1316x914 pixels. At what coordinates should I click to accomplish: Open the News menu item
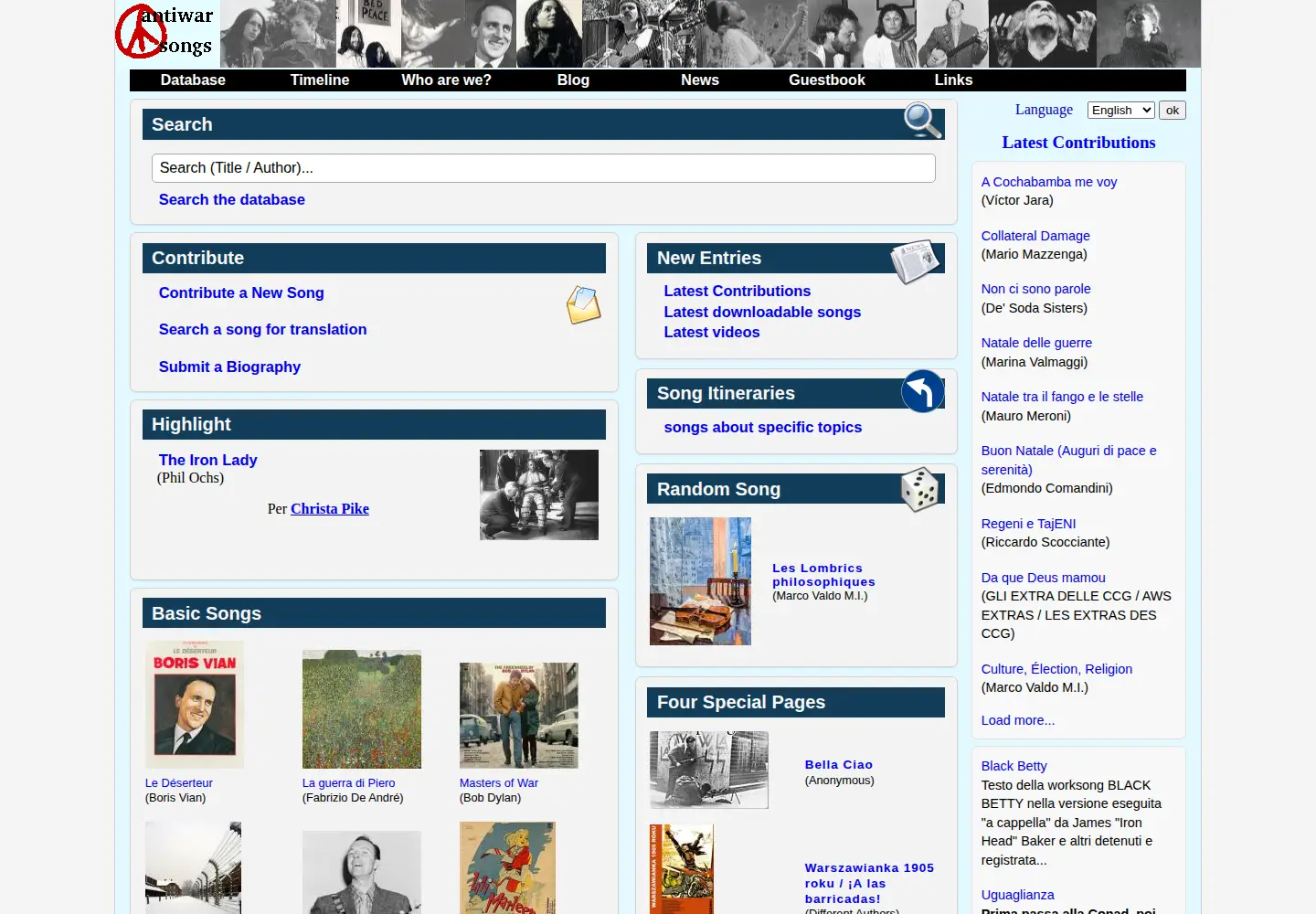(700, 80)
